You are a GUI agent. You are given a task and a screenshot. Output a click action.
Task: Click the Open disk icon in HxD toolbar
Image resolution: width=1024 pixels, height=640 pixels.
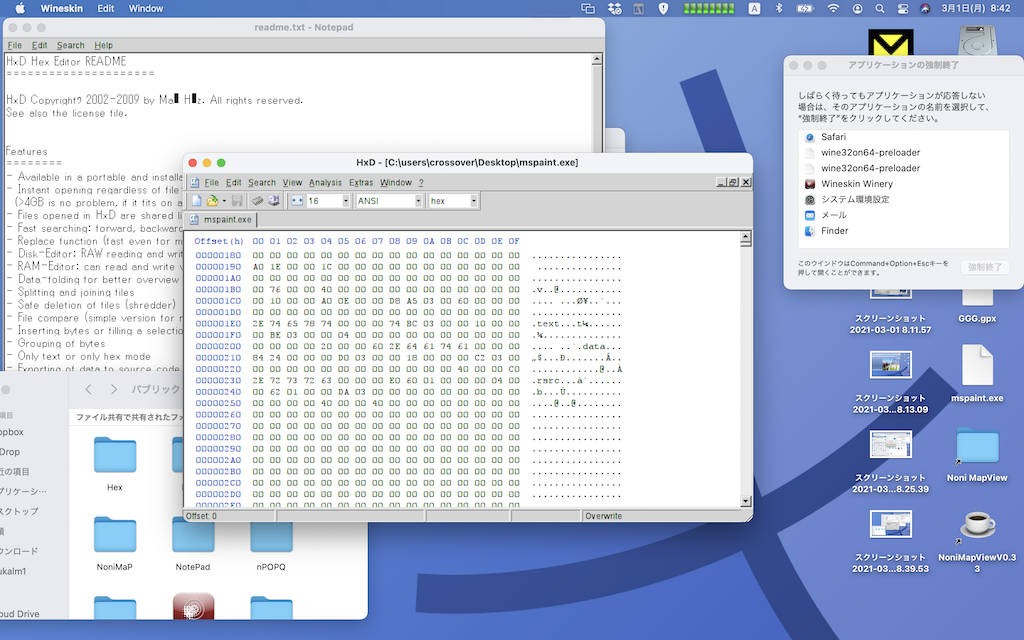point(273,201)
